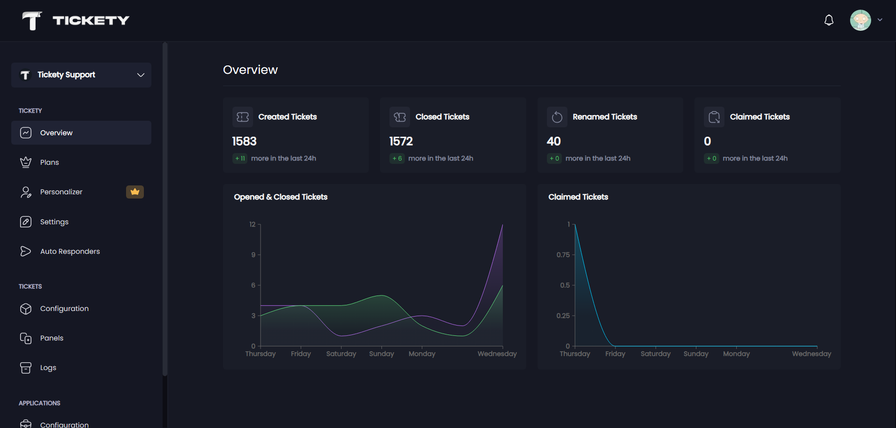Screen dimensions: 896x428
Task: Click the Auto Responders arrow icon
Action: (26, 251)
